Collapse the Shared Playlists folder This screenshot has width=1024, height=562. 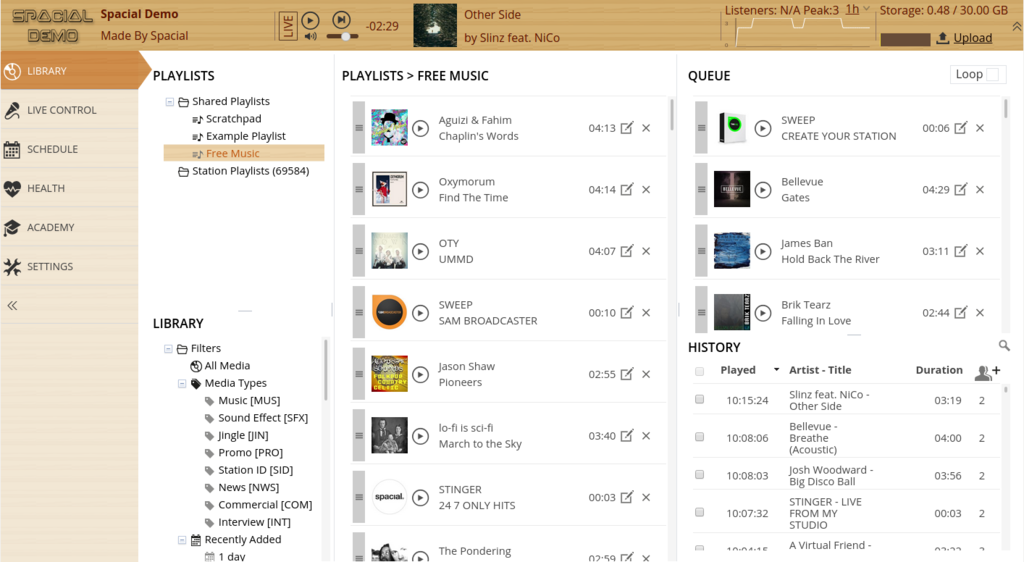tap(170, 102)
